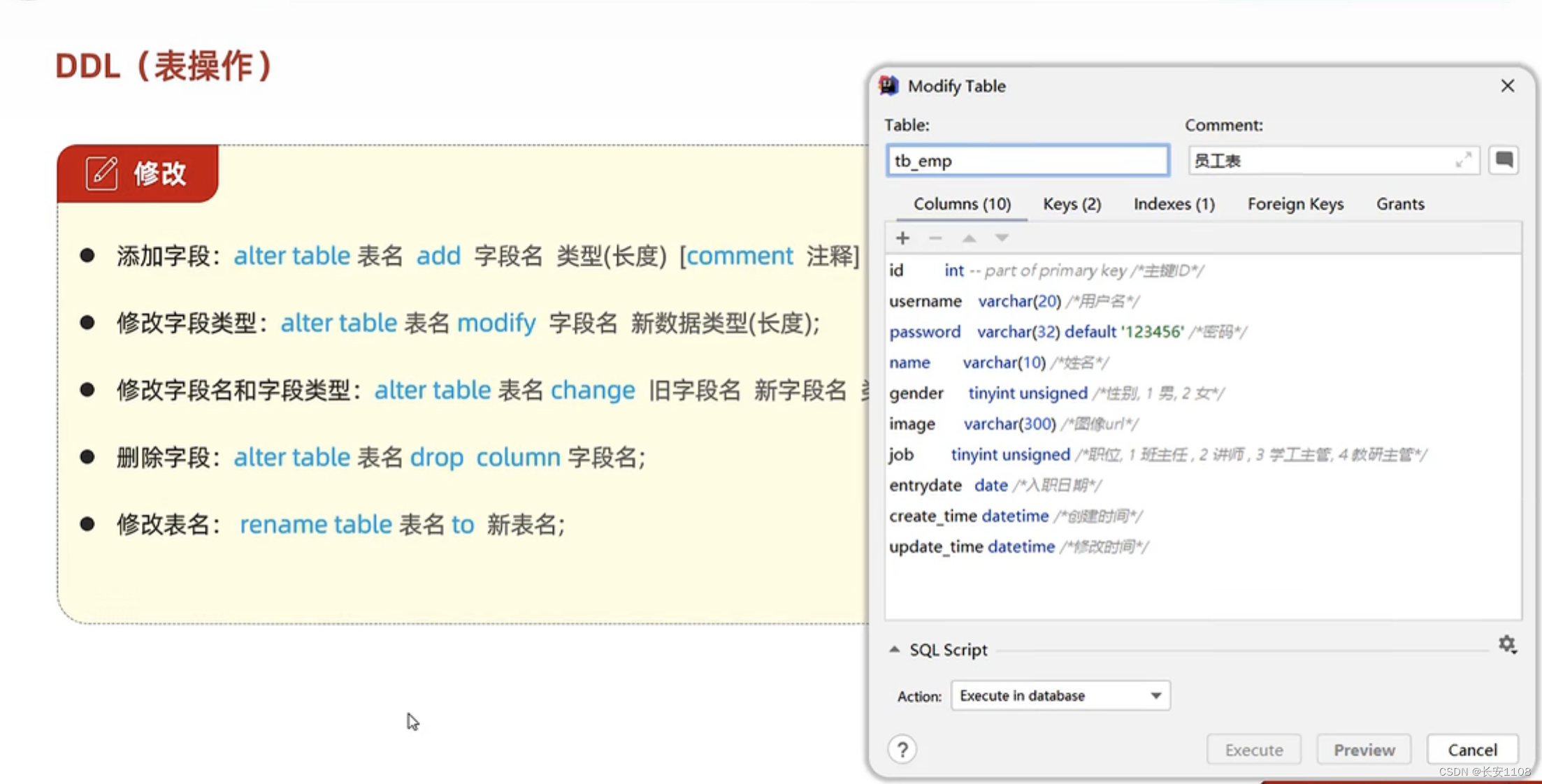Viewport: 1542px width, 784px height.
Task: Move column down with the down arrow
Action: (x=1002, y=238)
